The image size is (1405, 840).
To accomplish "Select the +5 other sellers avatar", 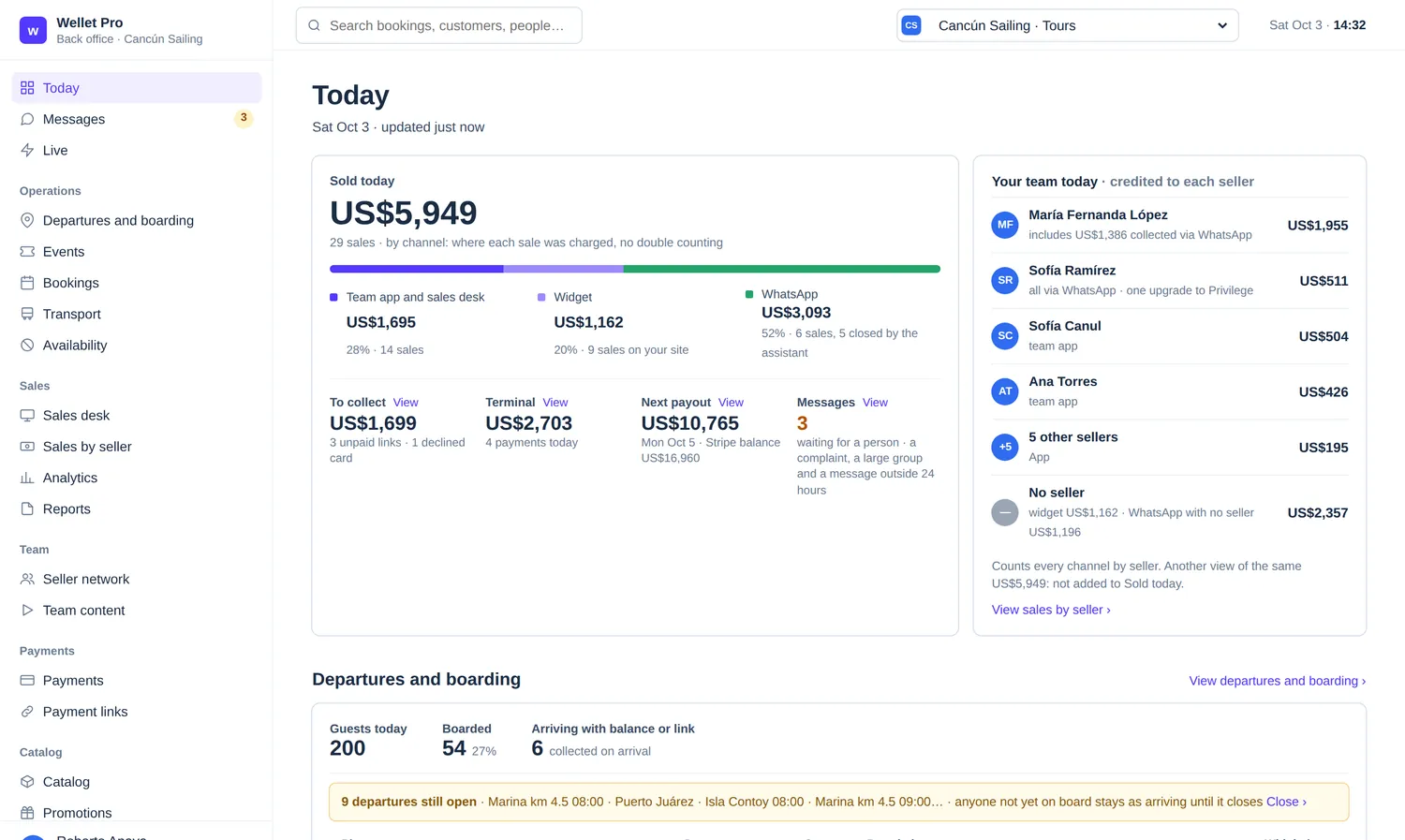I will tap(1005, 447).
